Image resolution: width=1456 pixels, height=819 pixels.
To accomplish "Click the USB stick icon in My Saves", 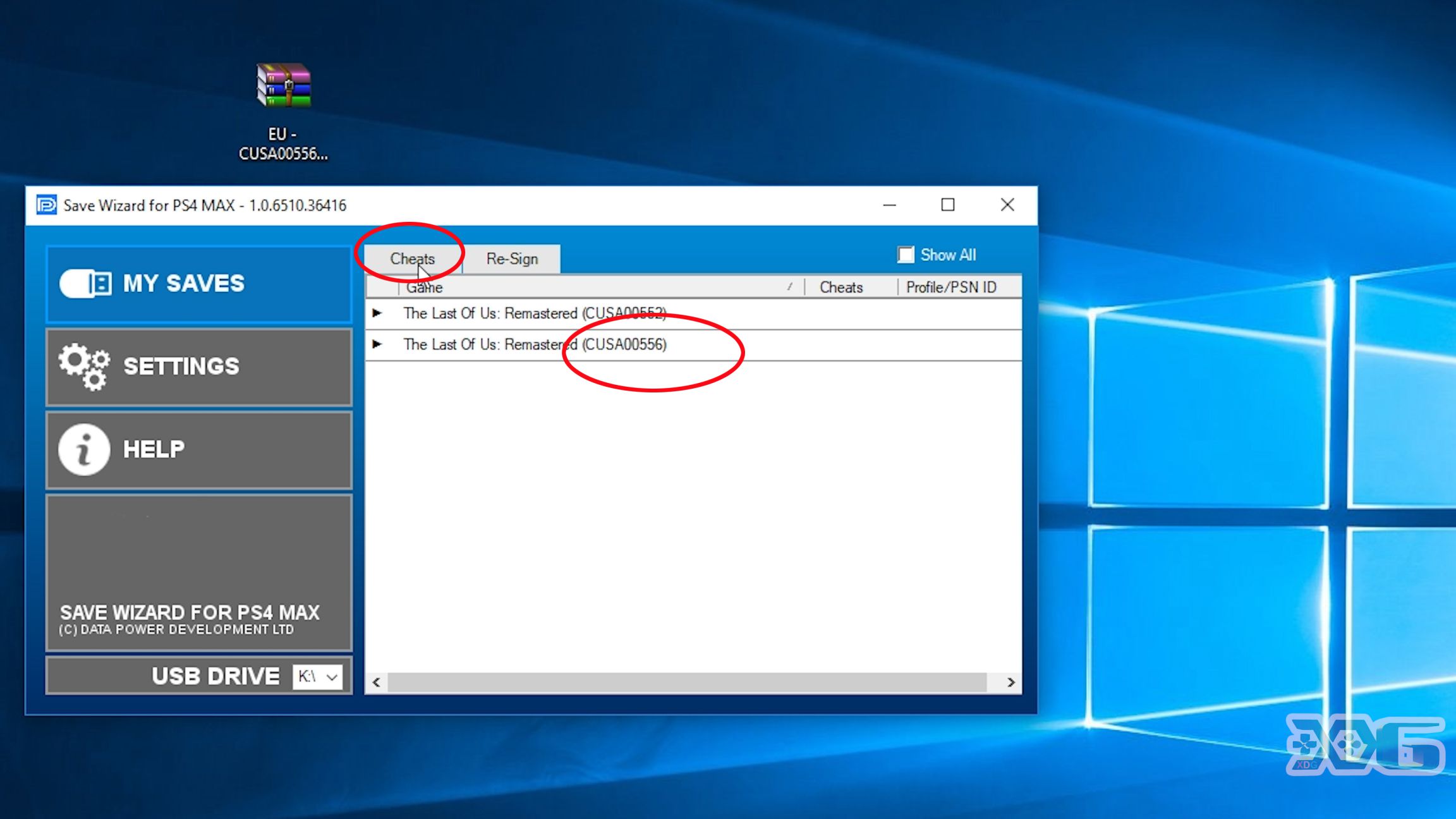I will point(86,283).
